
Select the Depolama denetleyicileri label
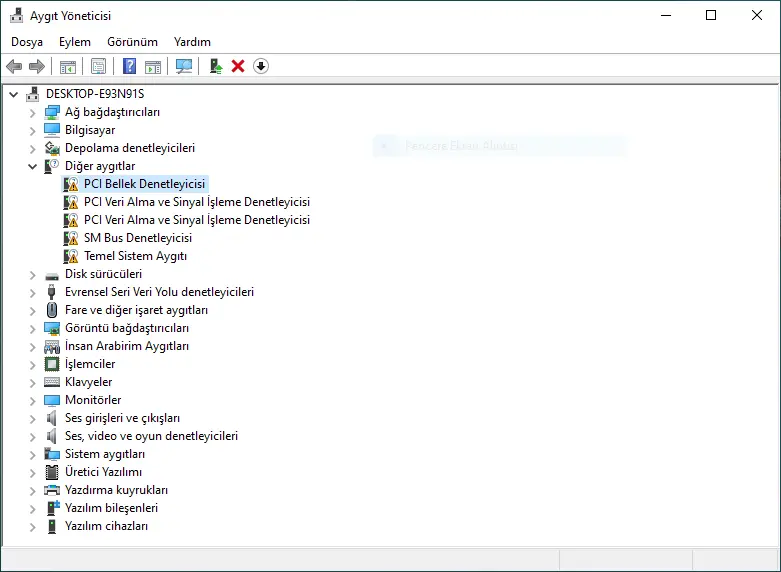pyautogui.click(x=130, y=148)
